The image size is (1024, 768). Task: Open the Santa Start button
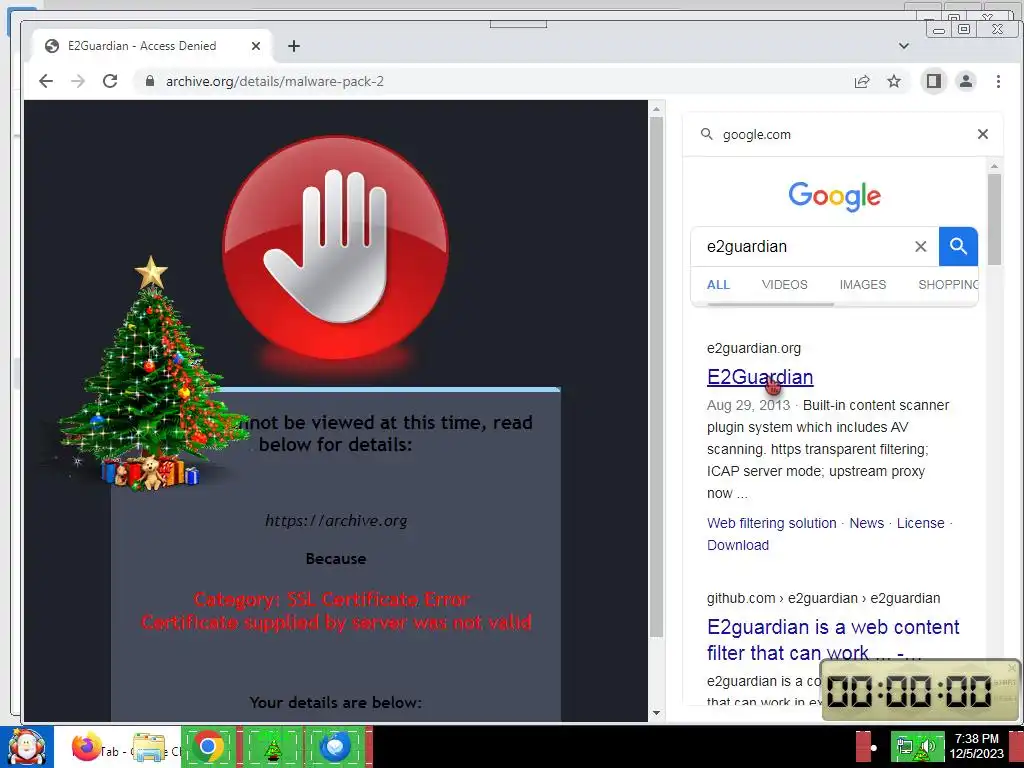coord(27,746)
